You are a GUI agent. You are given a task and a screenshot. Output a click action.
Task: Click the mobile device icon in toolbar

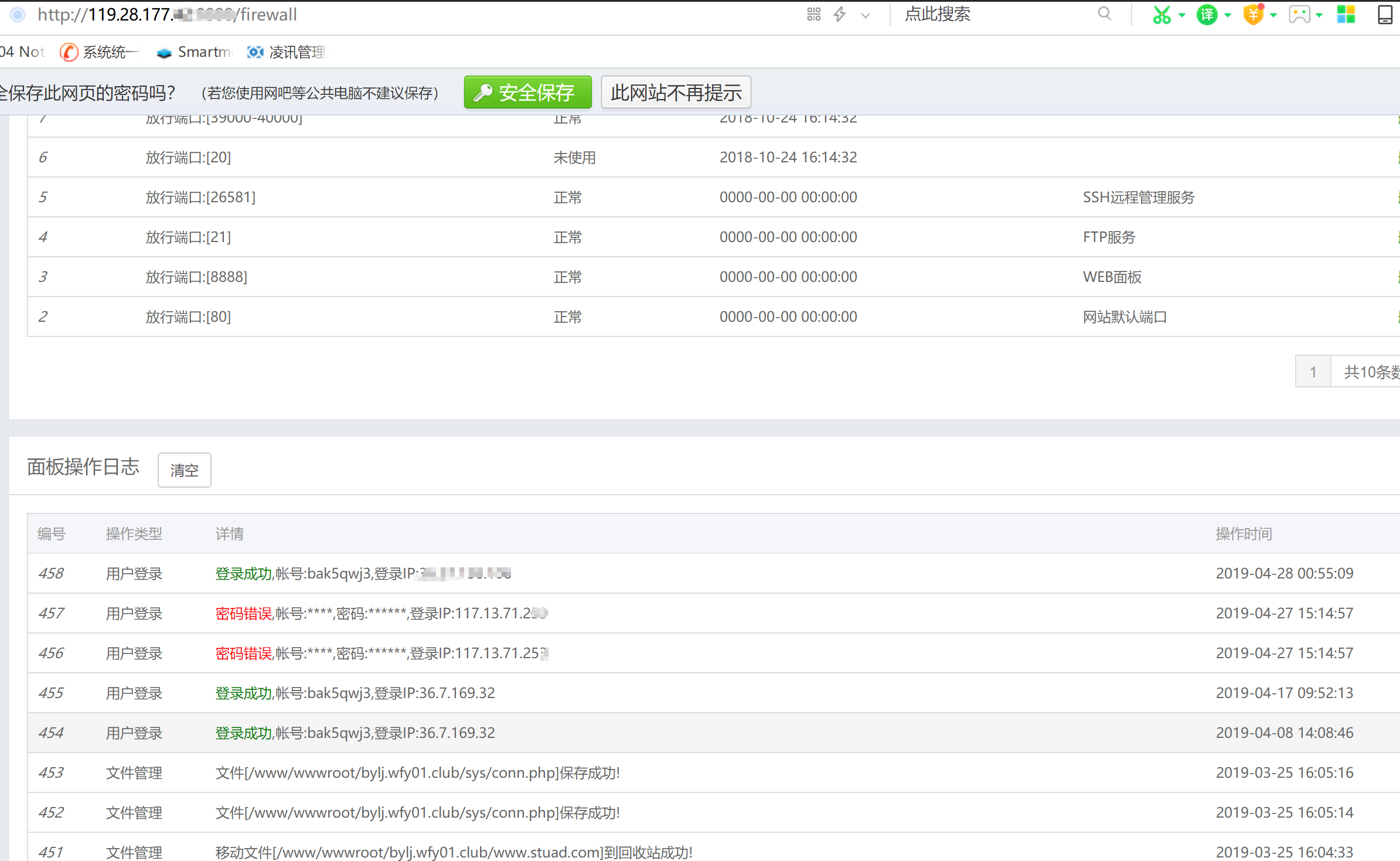point(1385,15)
